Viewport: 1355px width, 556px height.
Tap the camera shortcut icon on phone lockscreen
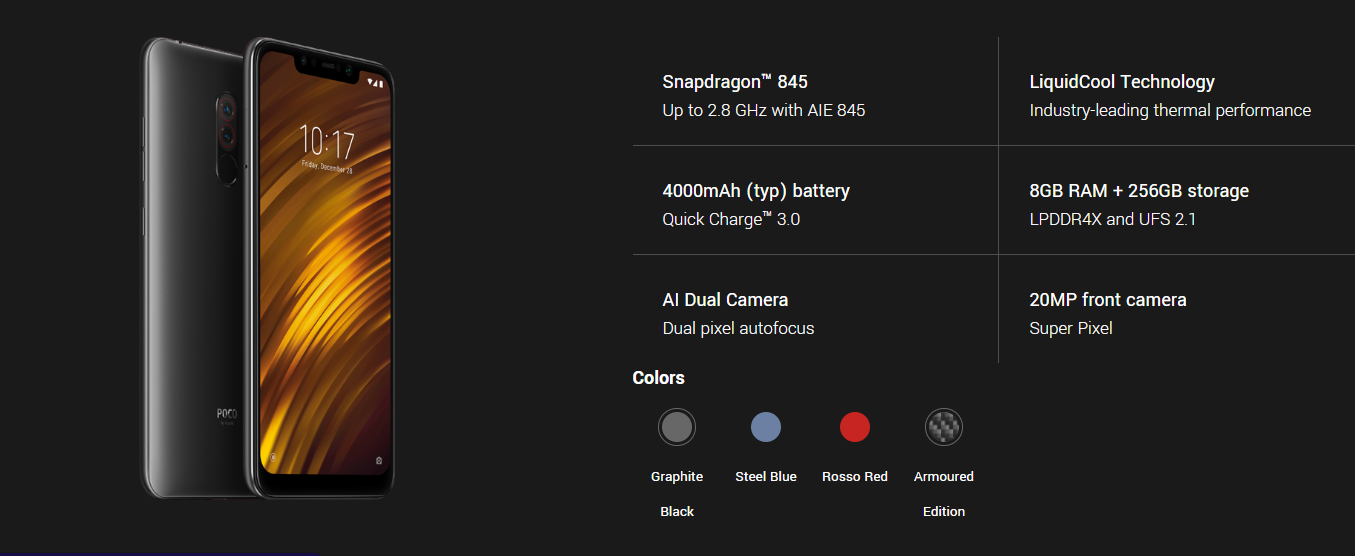(x=379, y=461)
